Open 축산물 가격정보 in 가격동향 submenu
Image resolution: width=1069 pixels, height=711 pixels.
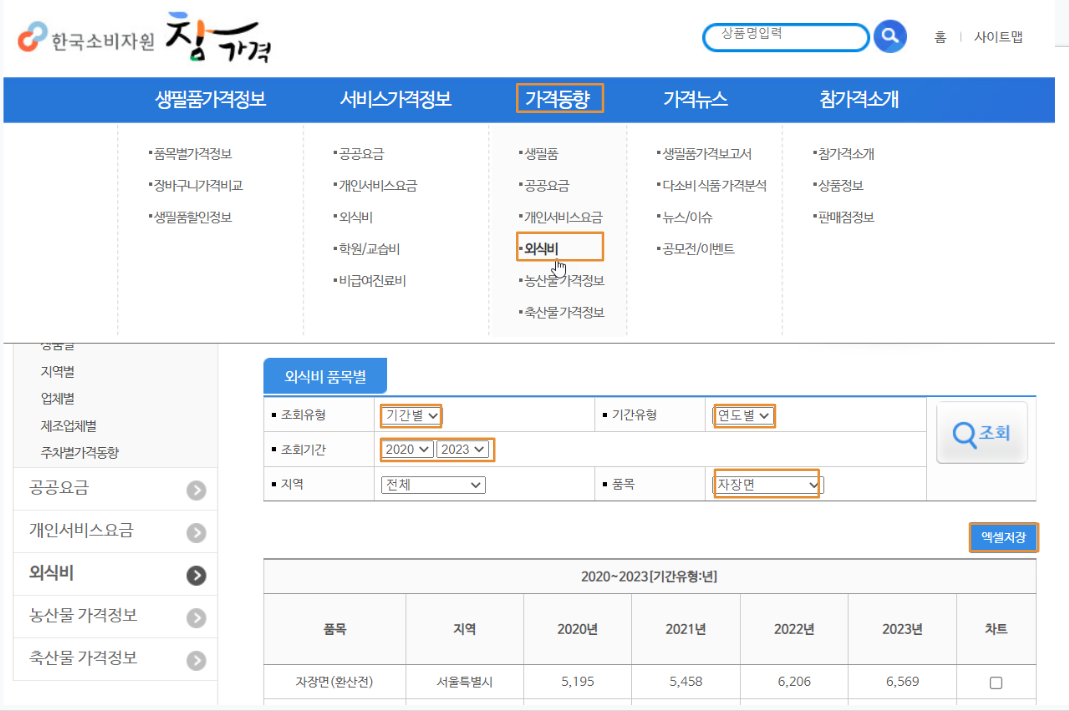(564, 312)
